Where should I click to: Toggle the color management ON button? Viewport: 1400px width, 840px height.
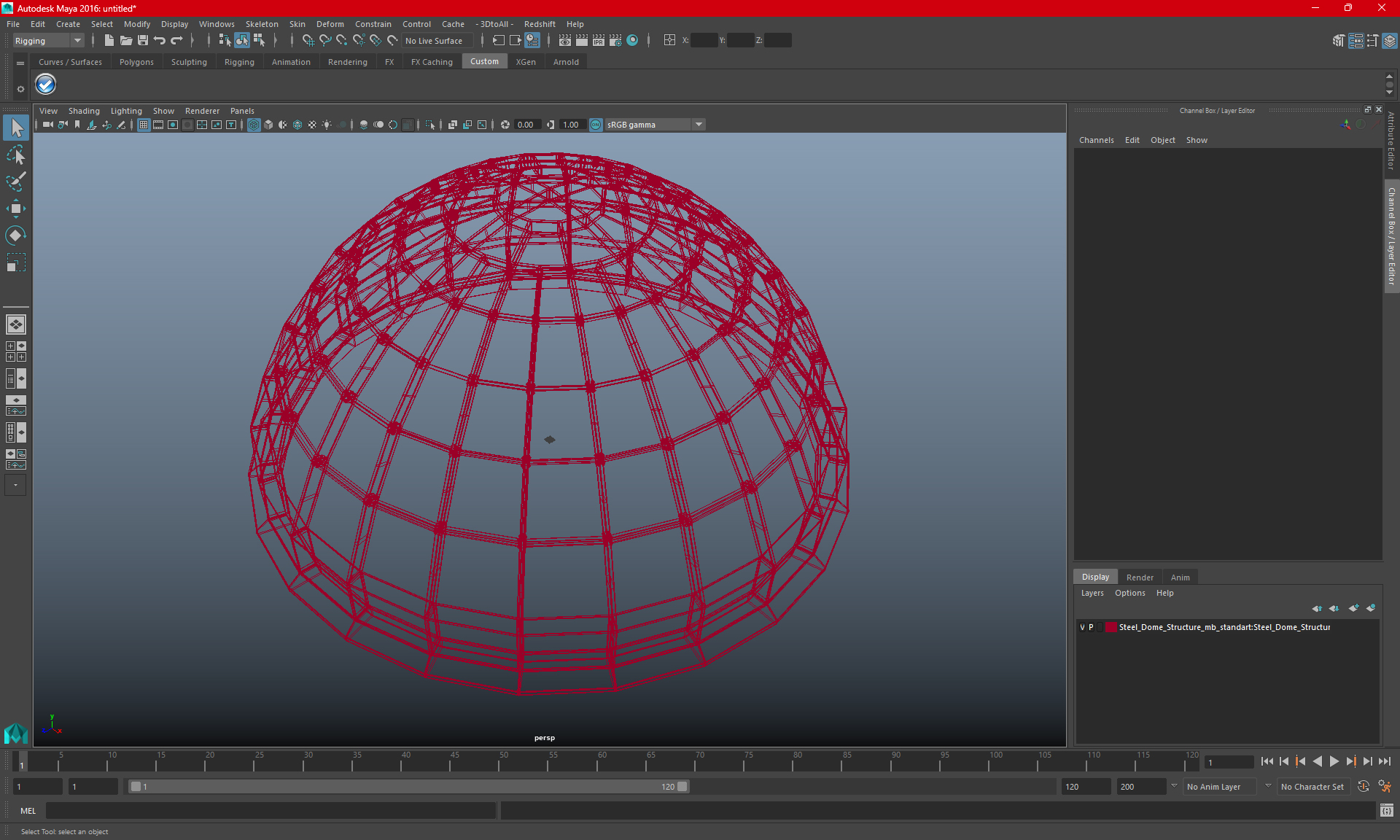tap(596, 125)
